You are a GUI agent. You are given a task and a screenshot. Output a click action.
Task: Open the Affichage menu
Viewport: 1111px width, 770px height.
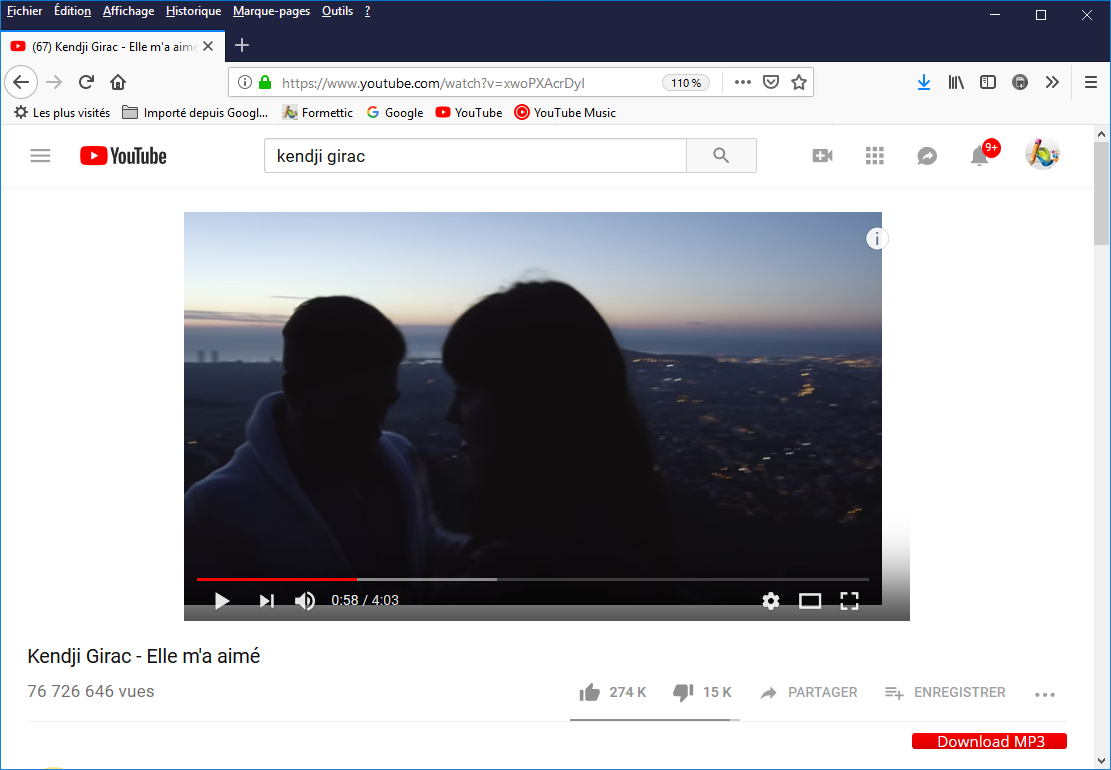[x=128, y=11]
